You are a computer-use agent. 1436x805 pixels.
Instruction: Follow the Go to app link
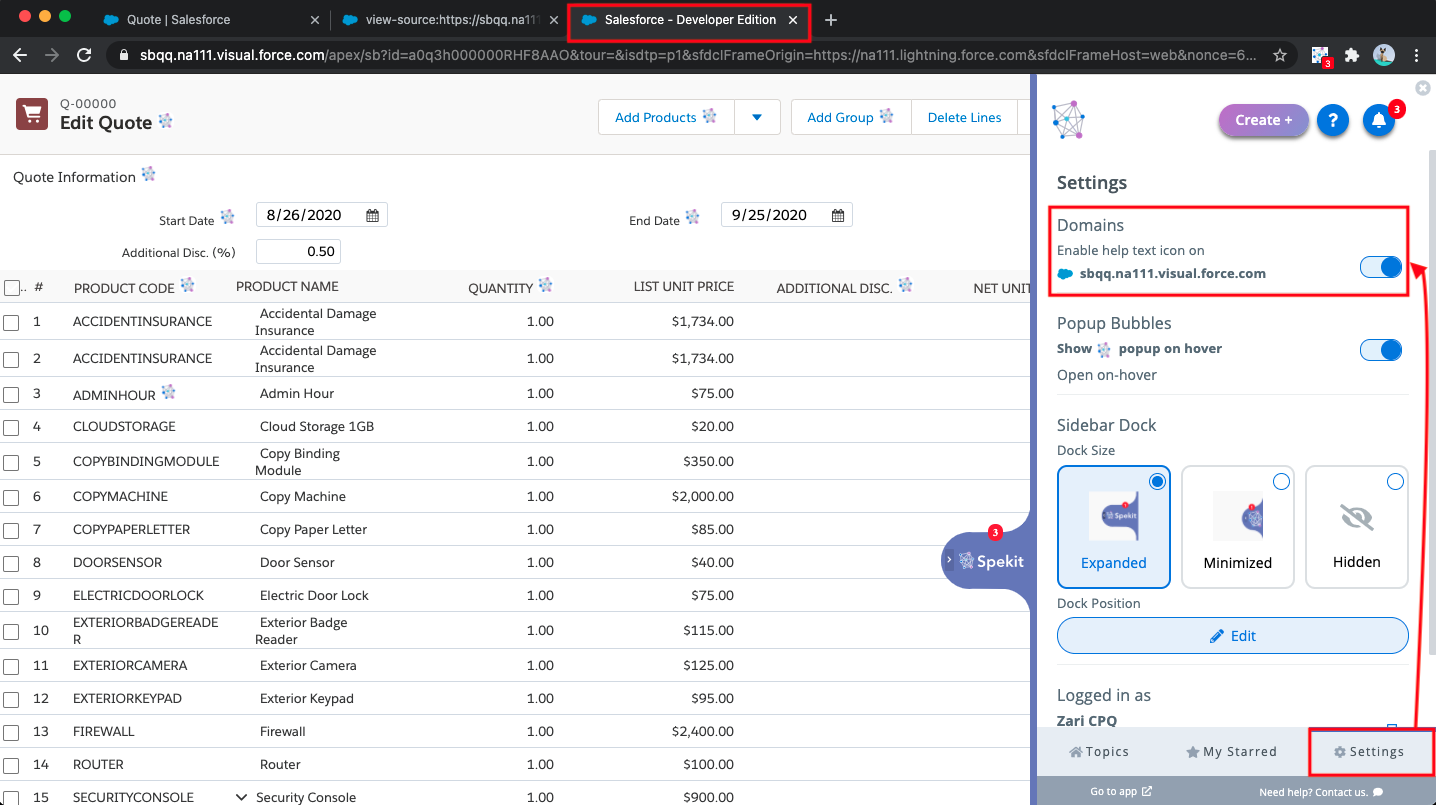click(x=1121, y=791)
